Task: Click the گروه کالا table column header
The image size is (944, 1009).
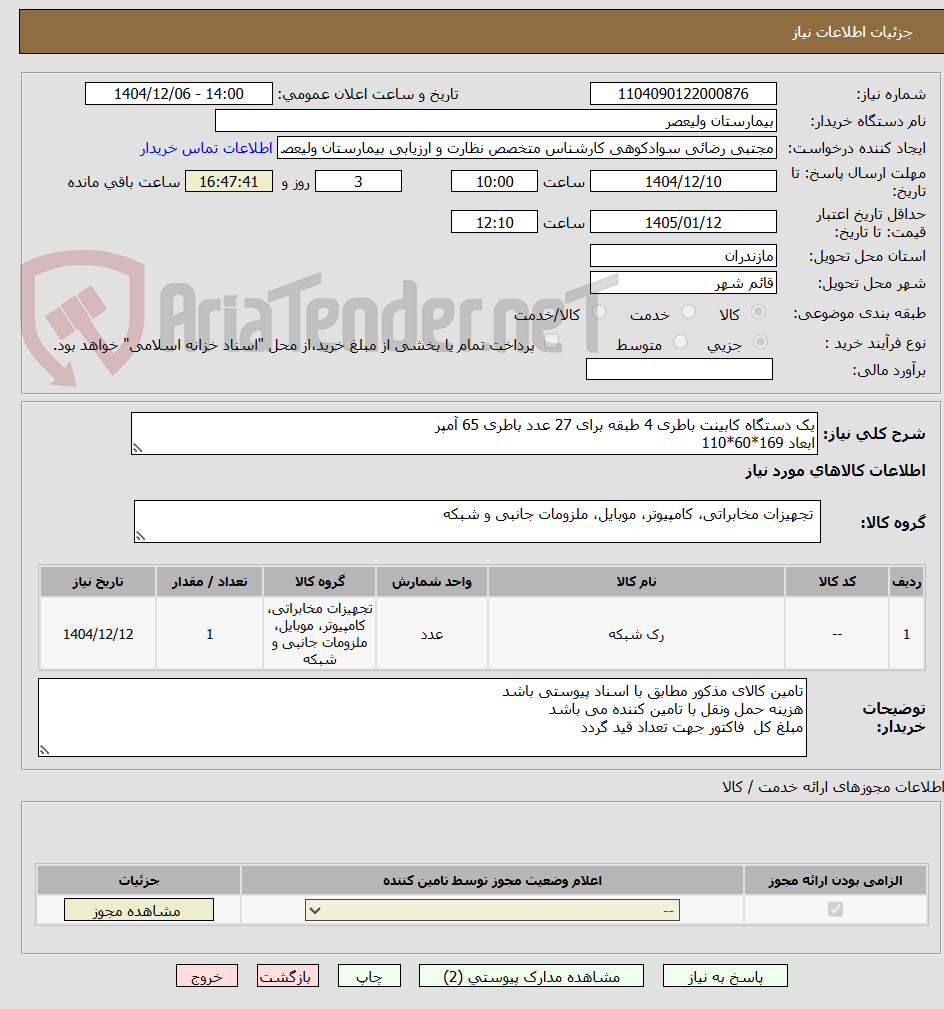Action: [319, 582]
